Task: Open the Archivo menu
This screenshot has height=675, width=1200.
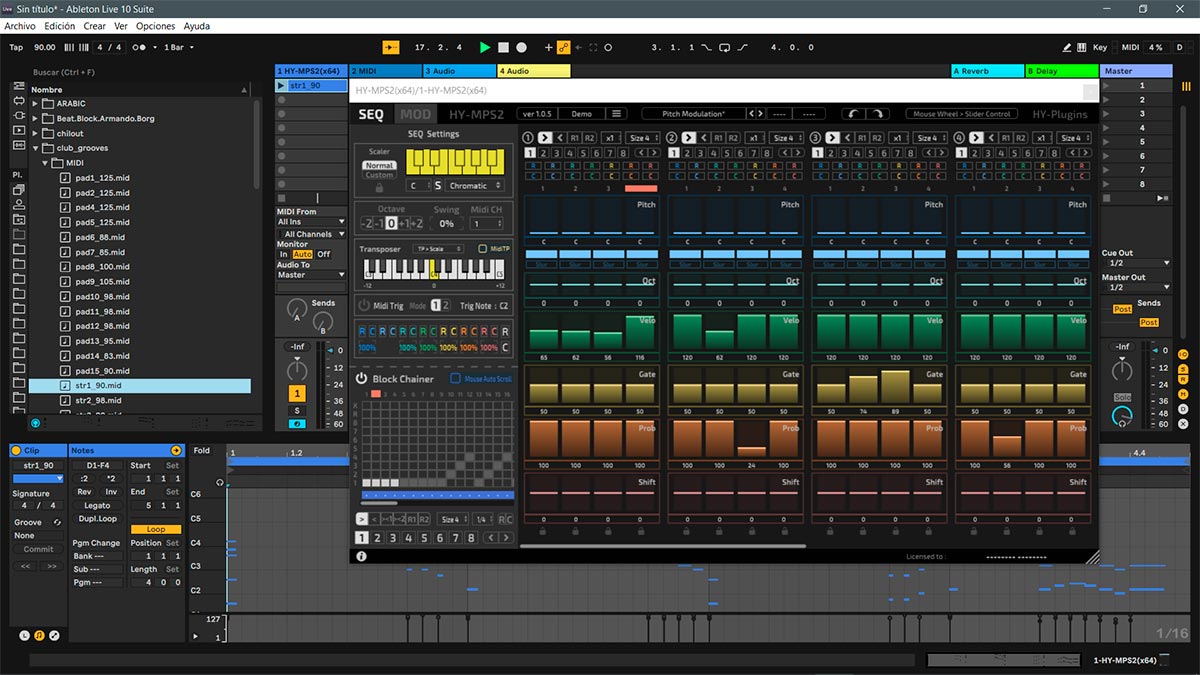Action: coord(20,26)
